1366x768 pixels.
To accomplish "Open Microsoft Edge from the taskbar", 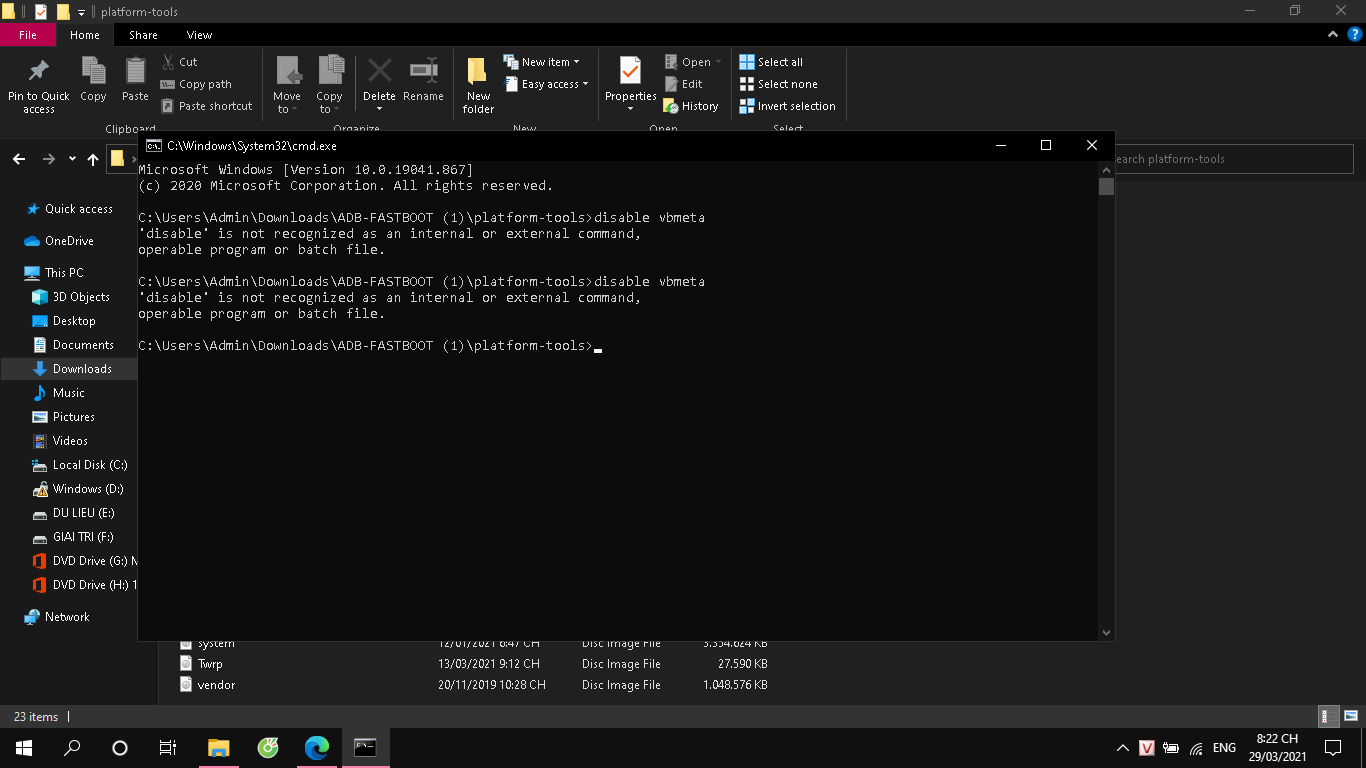I will (317, 748).
